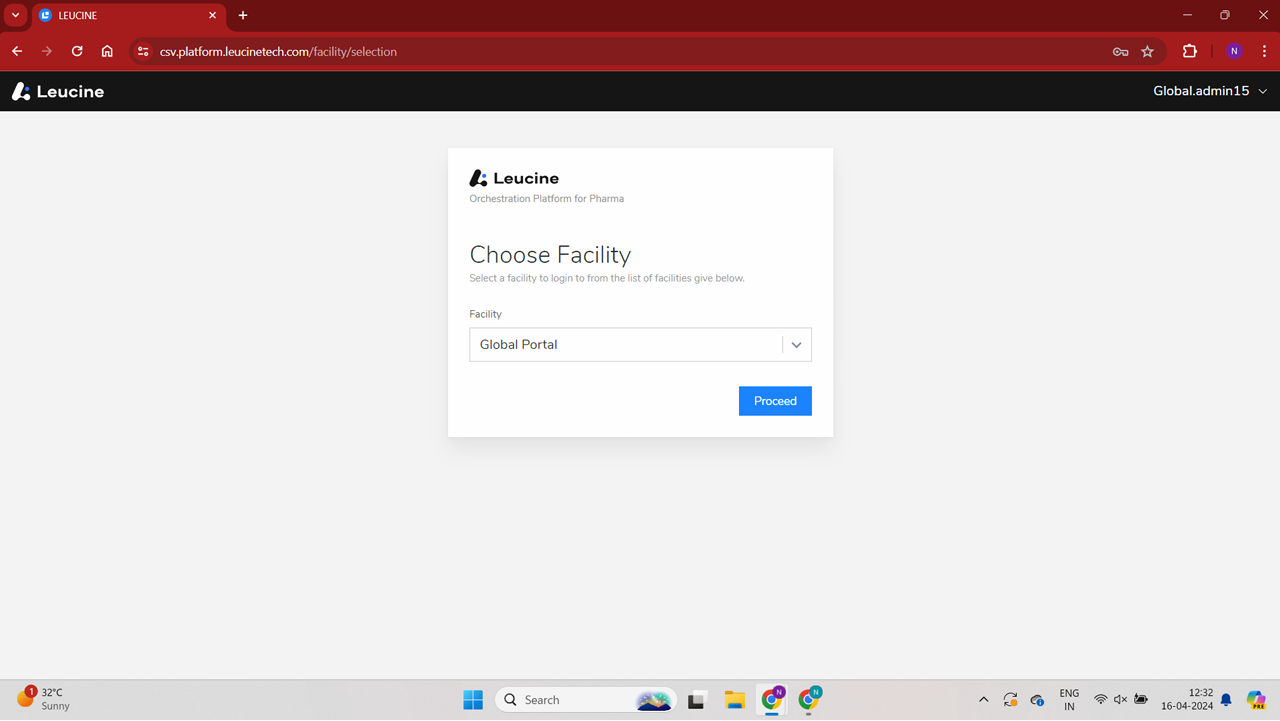
Task: Open second Chrome icon in taskbar
Action: click(x=810, y=699)
